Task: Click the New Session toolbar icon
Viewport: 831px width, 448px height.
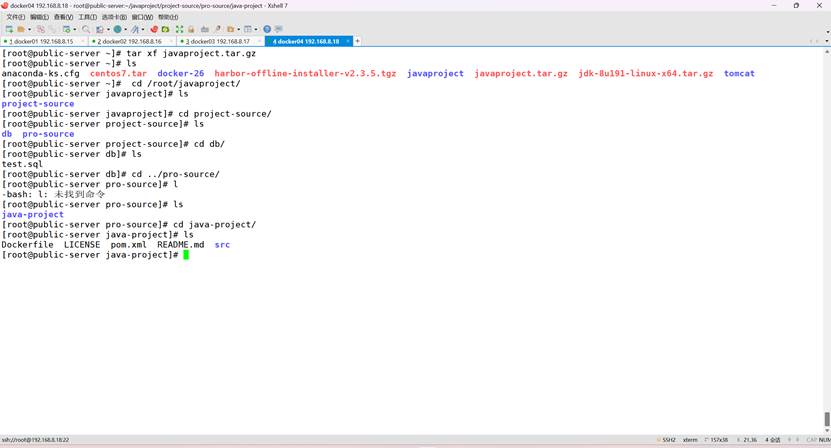Action: click(8, 29)
